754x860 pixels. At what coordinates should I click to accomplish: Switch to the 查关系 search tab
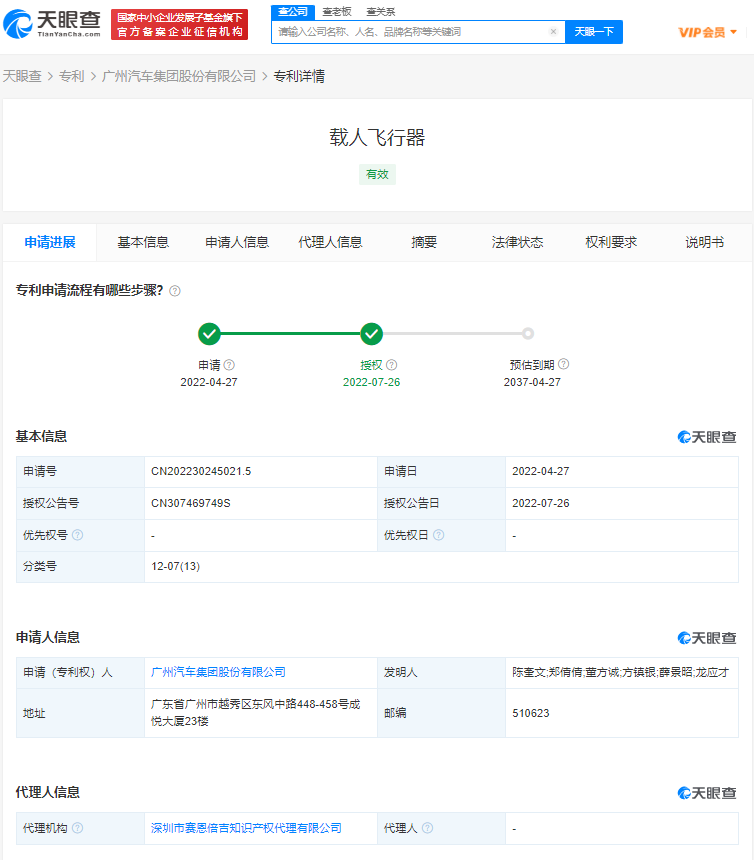point(381,12)
